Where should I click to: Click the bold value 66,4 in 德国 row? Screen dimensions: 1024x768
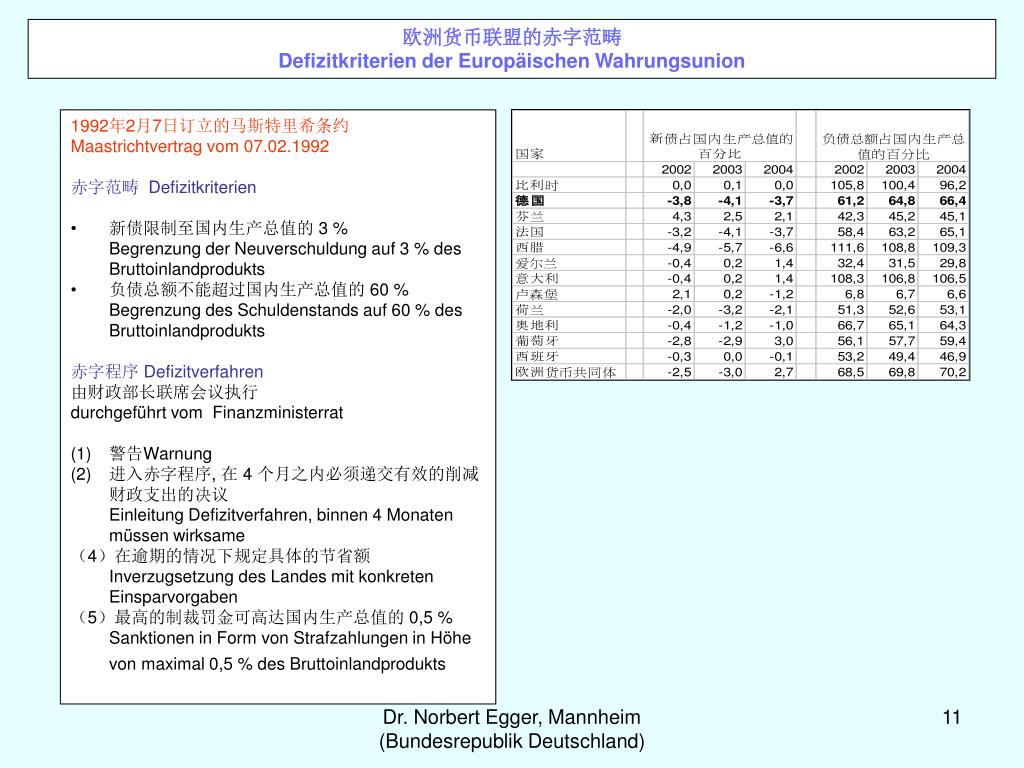953,200
